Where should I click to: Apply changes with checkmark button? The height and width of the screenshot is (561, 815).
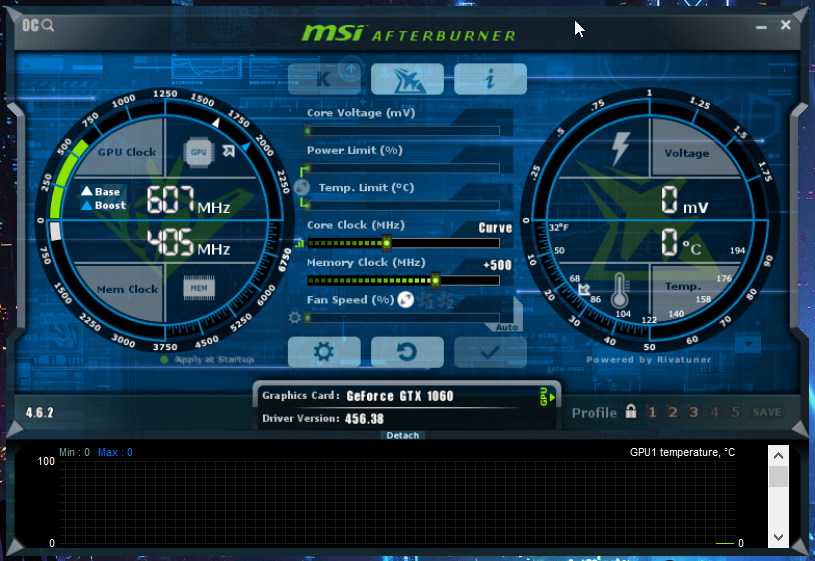coord(490,352)
